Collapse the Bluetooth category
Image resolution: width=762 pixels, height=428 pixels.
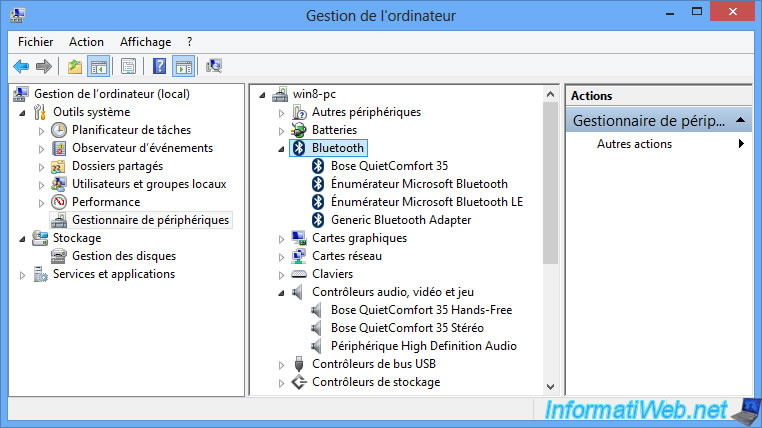[281, 148]
